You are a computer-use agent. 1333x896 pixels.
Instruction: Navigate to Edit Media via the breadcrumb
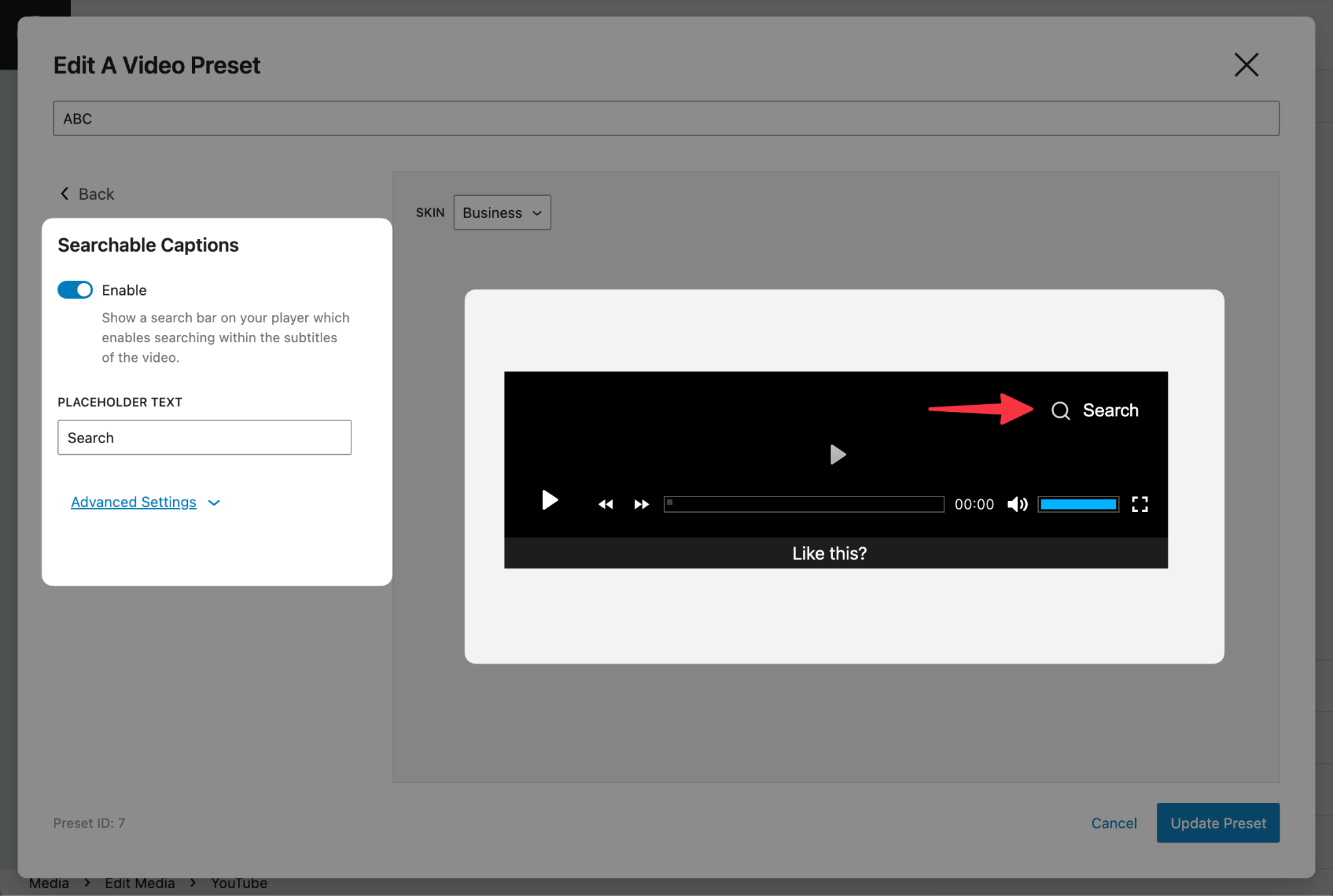click(x=139, y=882)
